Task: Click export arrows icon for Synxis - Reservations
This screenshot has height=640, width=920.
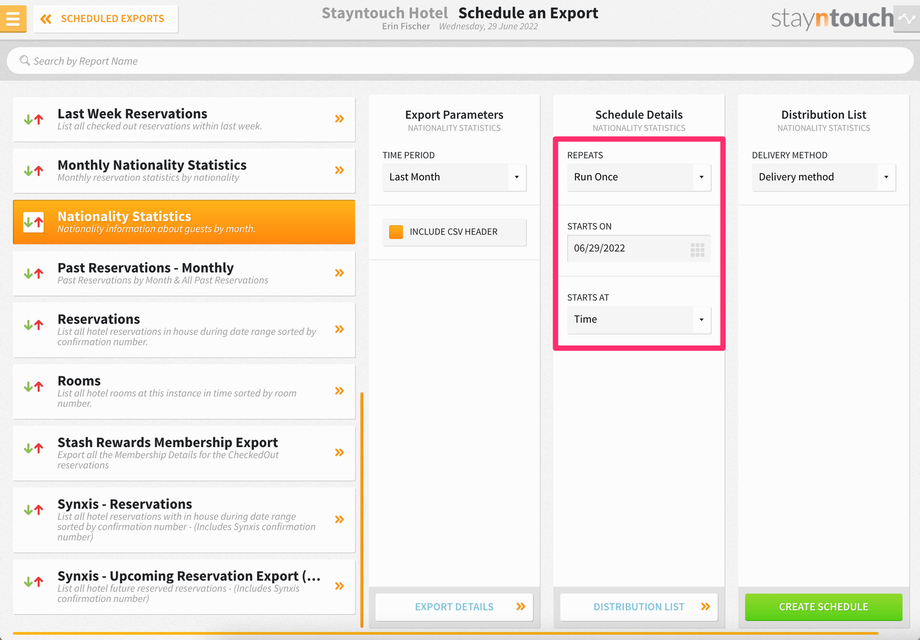Action: tap(33, 510)
